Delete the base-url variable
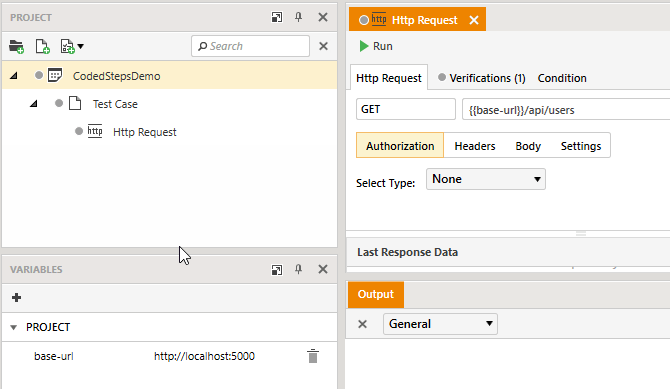The height and width of the screenshot is (389, 670). (x=313, y=356)
